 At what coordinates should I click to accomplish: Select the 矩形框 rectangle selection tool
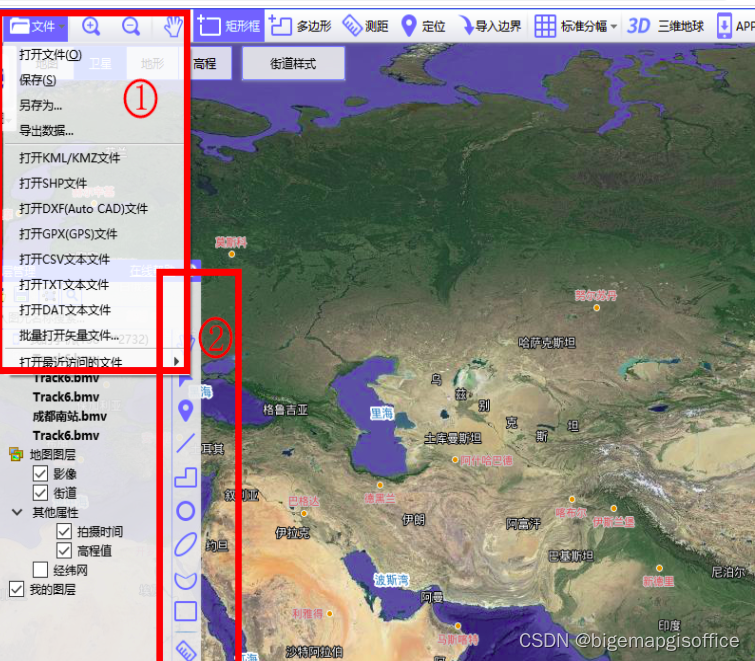coord(229,26)
